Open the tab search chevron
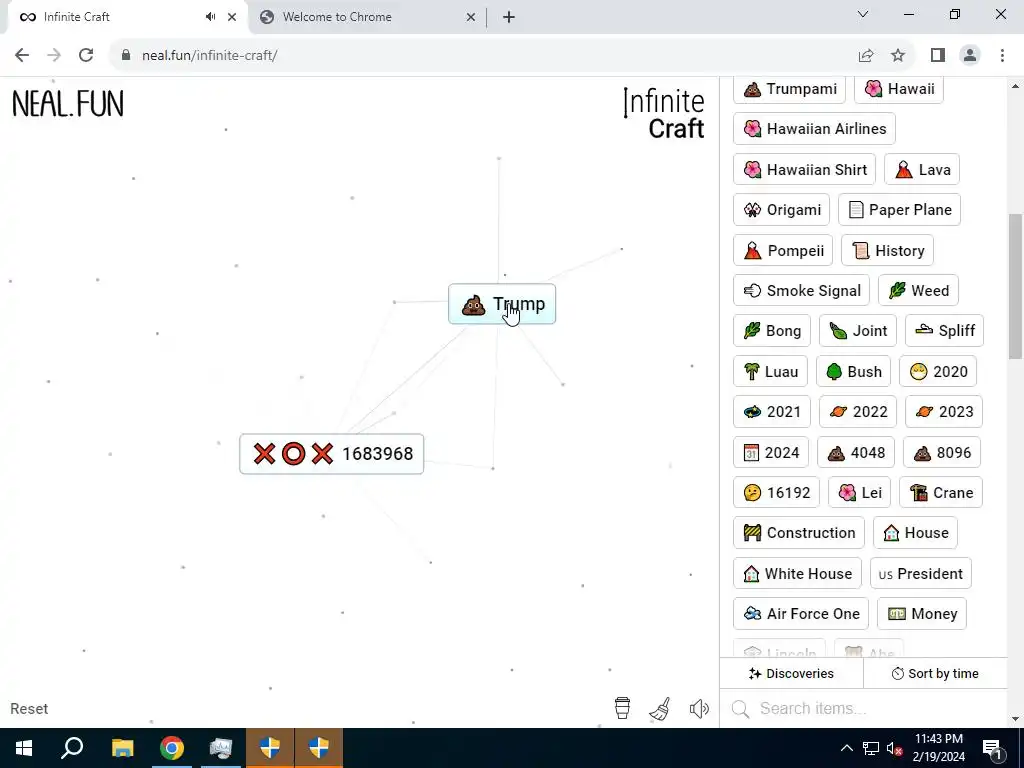 863,14
